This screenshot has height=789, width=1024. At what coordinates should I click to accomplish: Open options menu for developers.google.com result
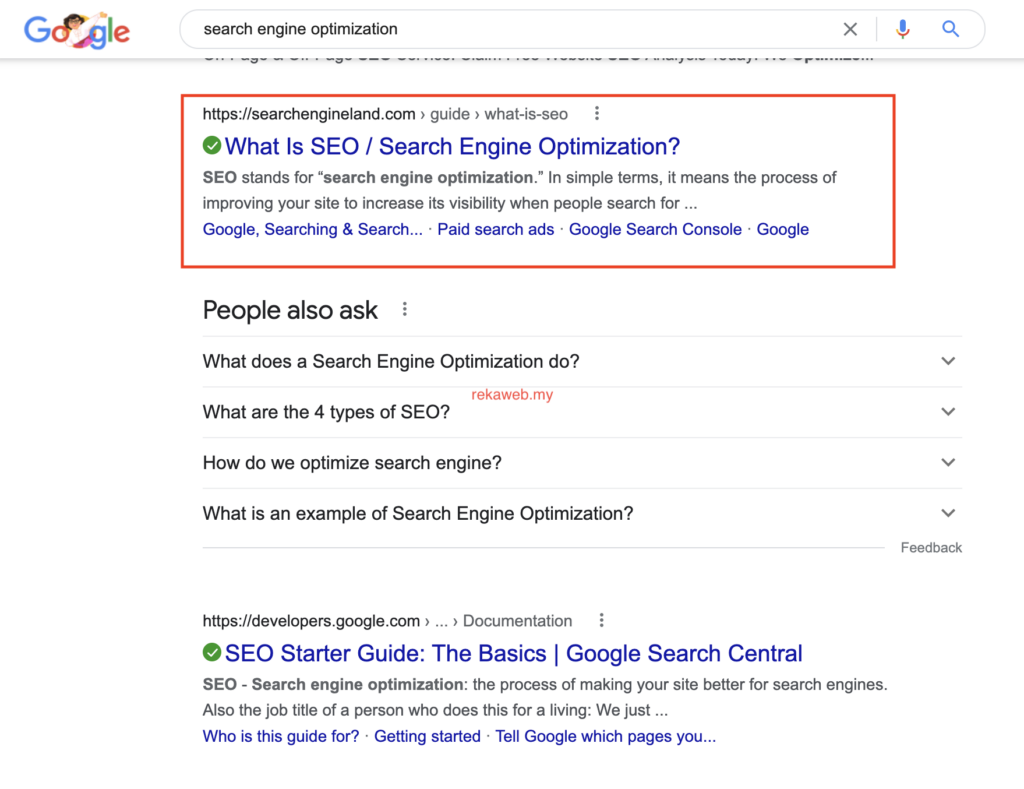[601, 620]
